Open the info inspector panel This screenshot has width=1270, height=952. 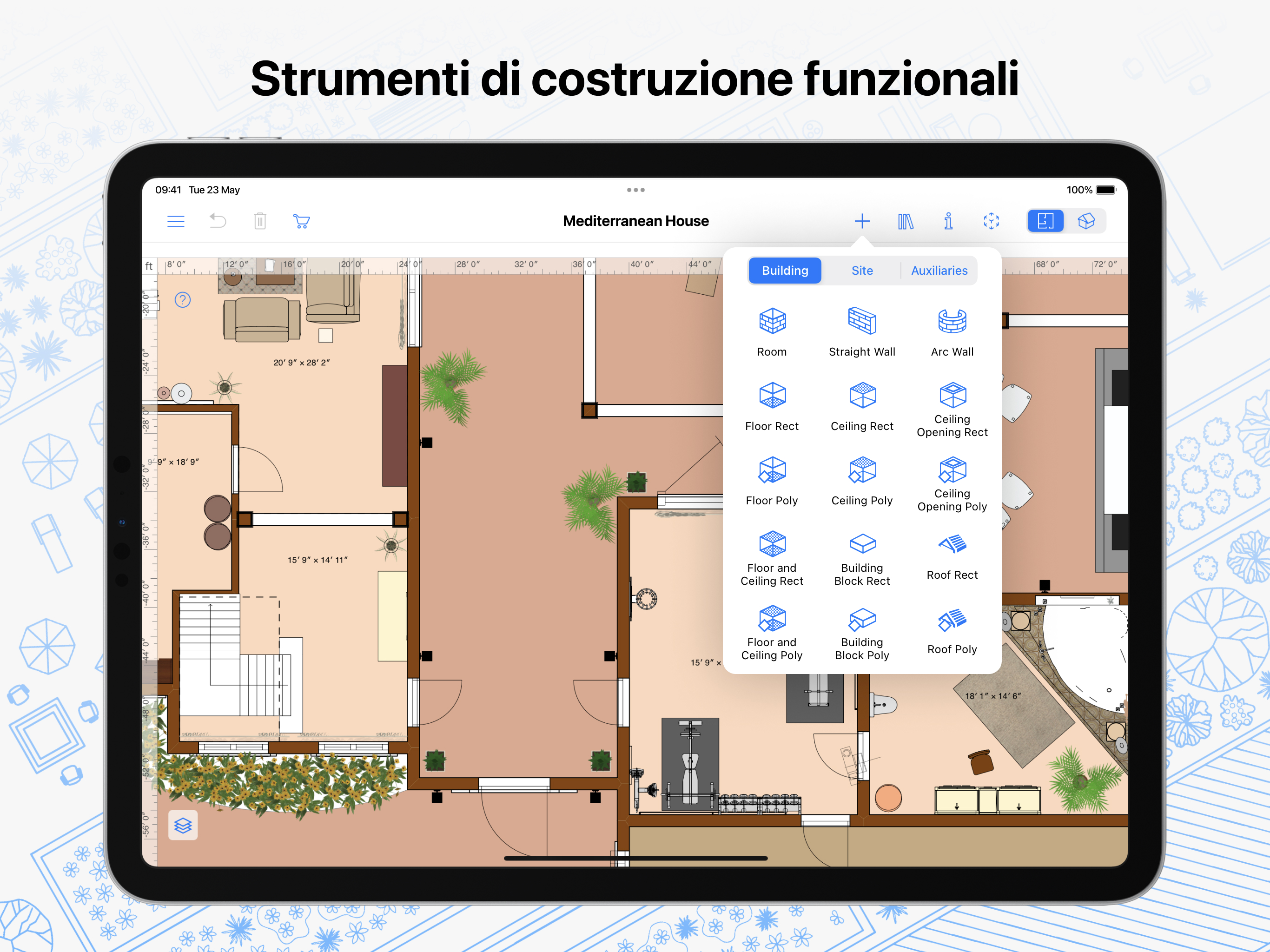[x=948, y=221]
